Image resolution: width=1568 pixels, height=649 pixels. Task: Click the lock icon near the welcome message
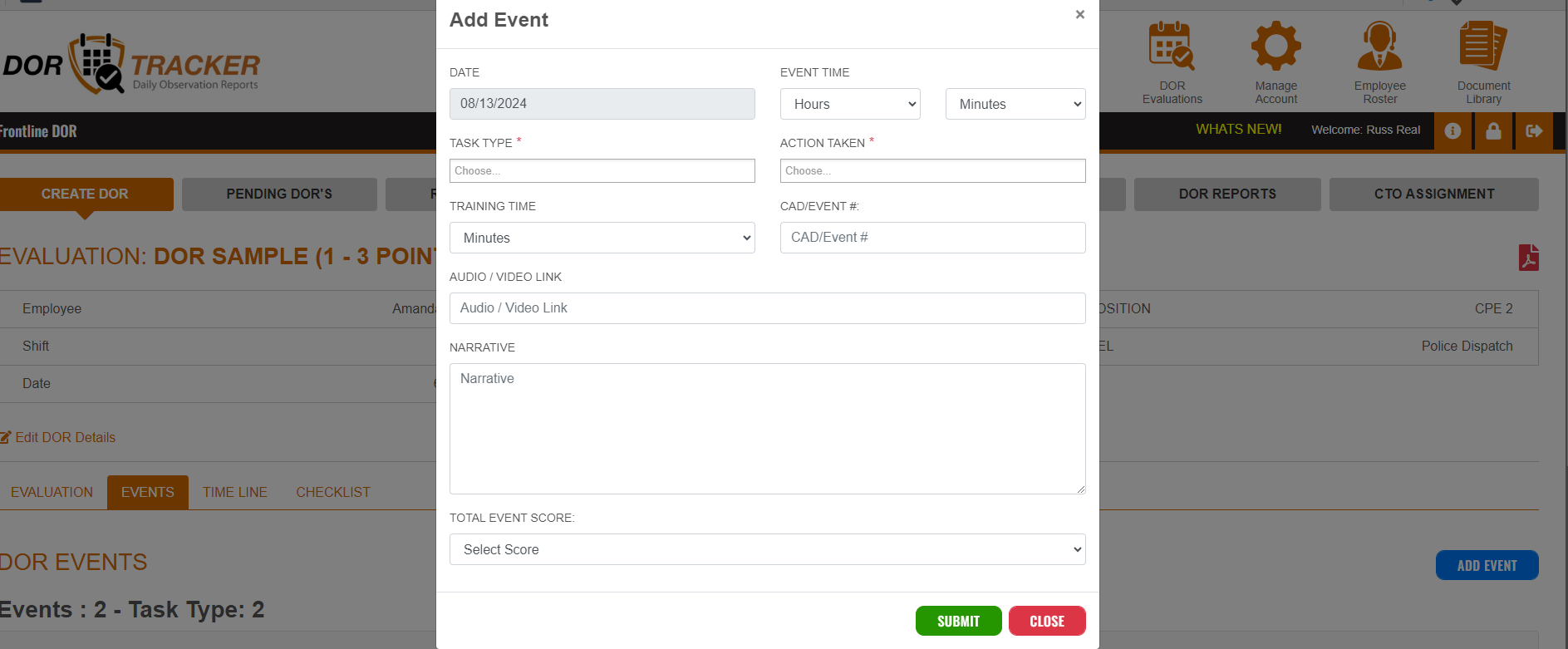click(x=1493, y=130)
